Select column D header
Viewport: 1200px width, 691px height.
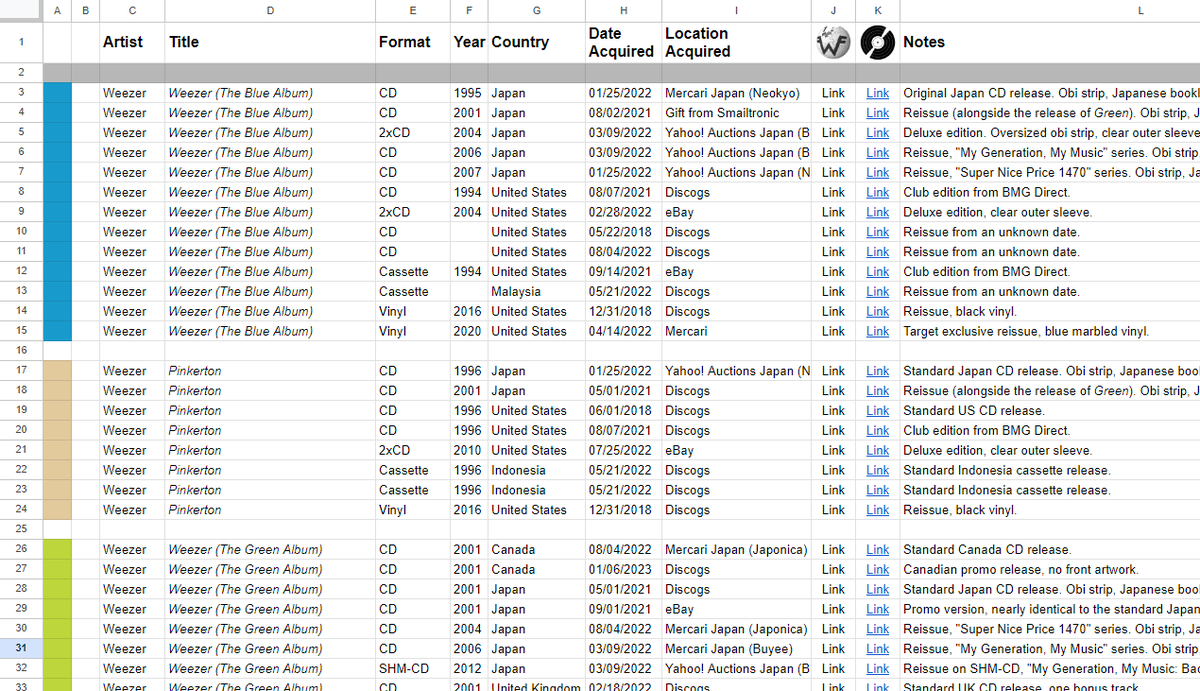click(270, 10)
